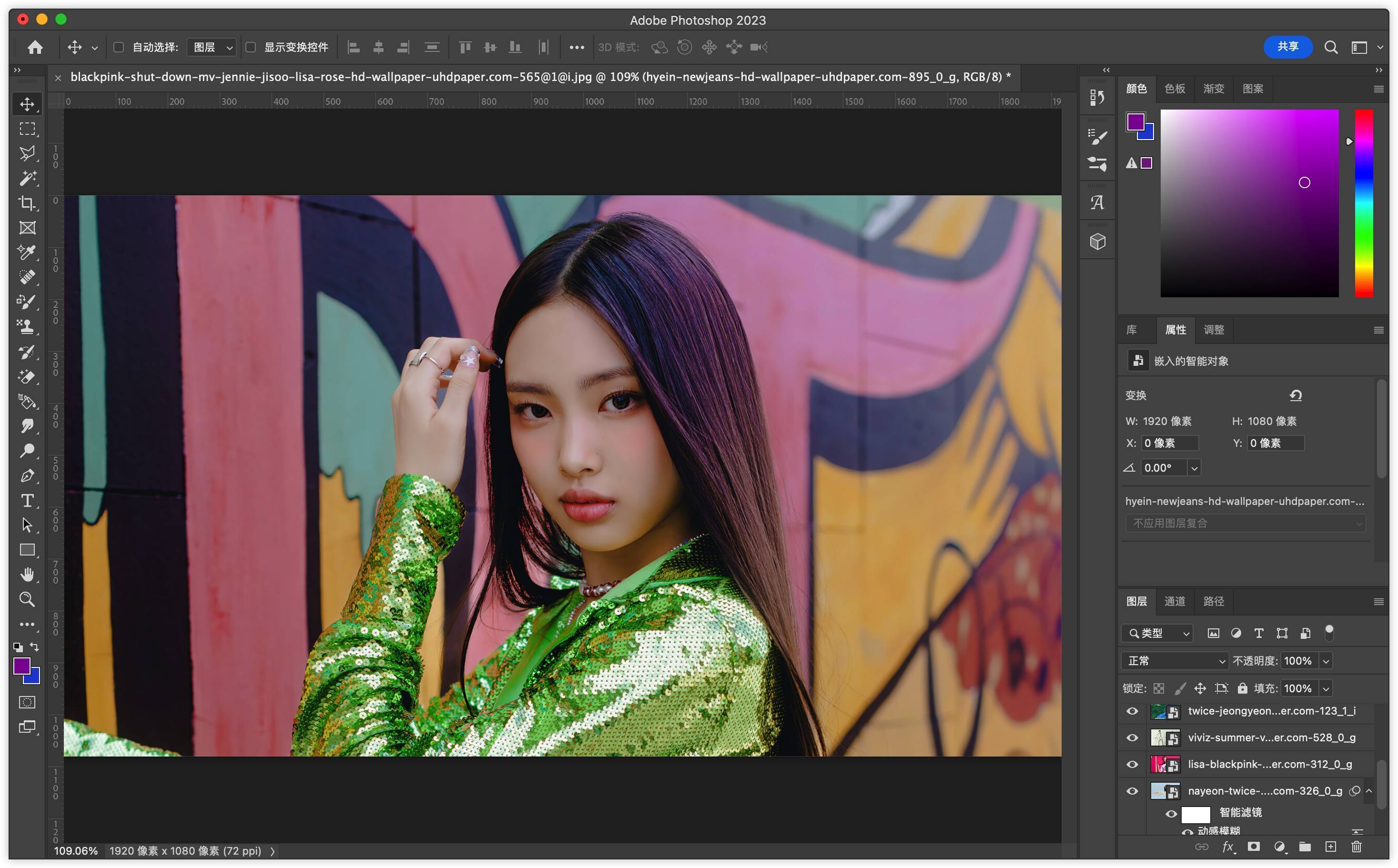This screenshot has height=868, width=1398.
Task: Add a layer mask
Action: 1253,846
